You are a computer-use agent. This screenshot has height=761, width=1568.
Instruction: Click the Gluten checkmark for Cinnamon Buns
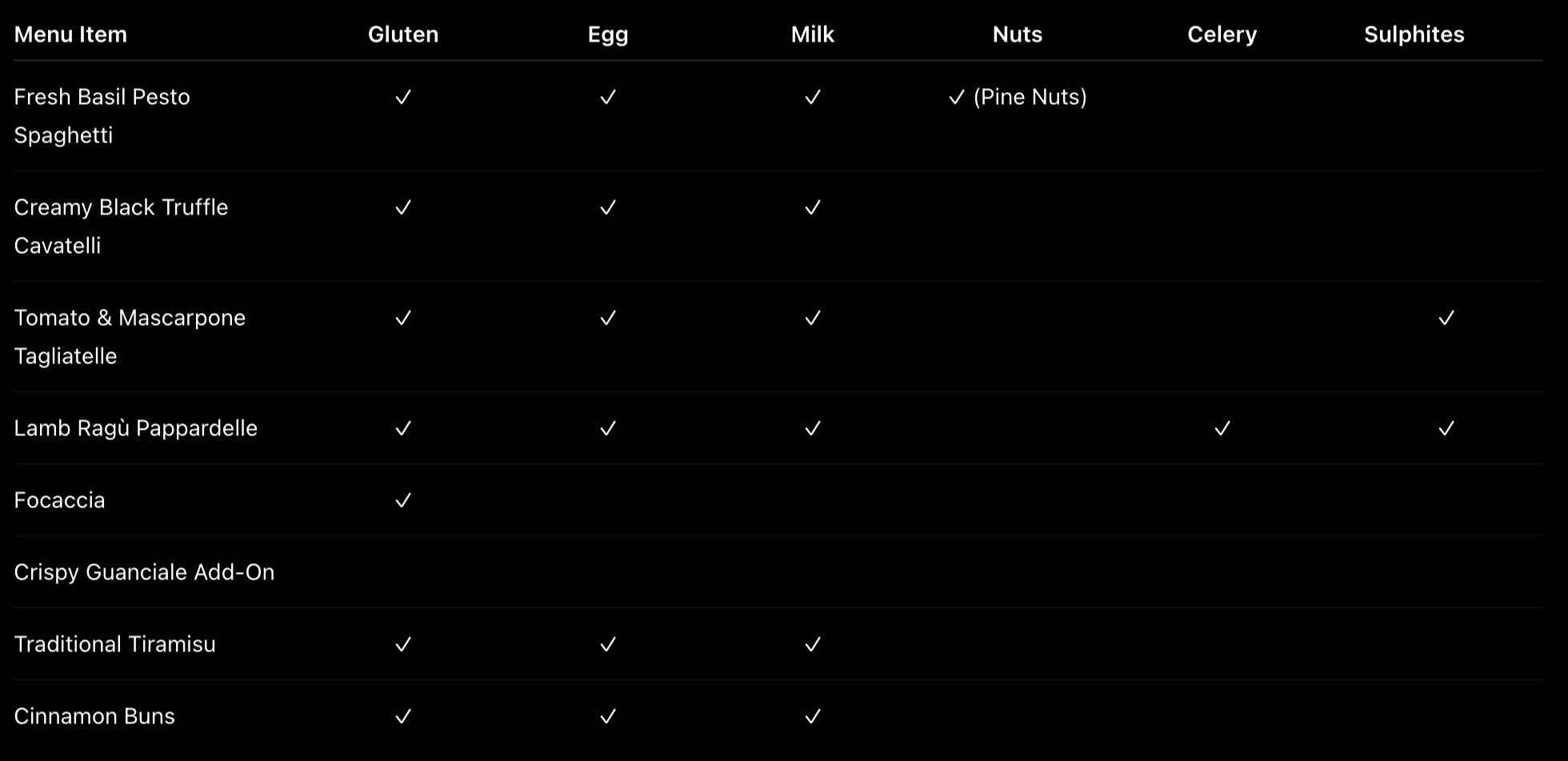pos(403,716)
